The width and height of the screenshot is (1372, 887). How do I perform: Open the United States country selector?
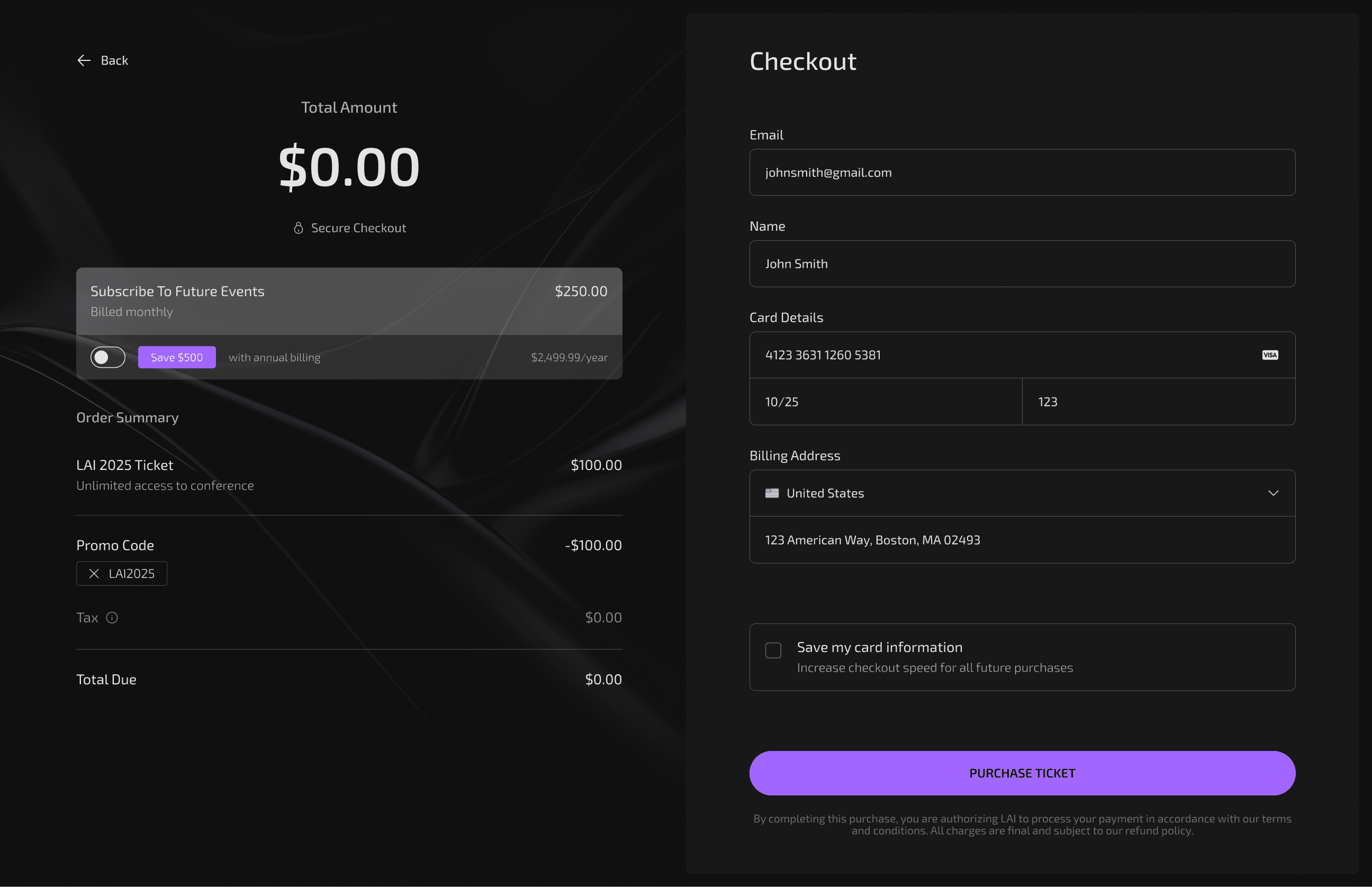tap(1022, 493)
